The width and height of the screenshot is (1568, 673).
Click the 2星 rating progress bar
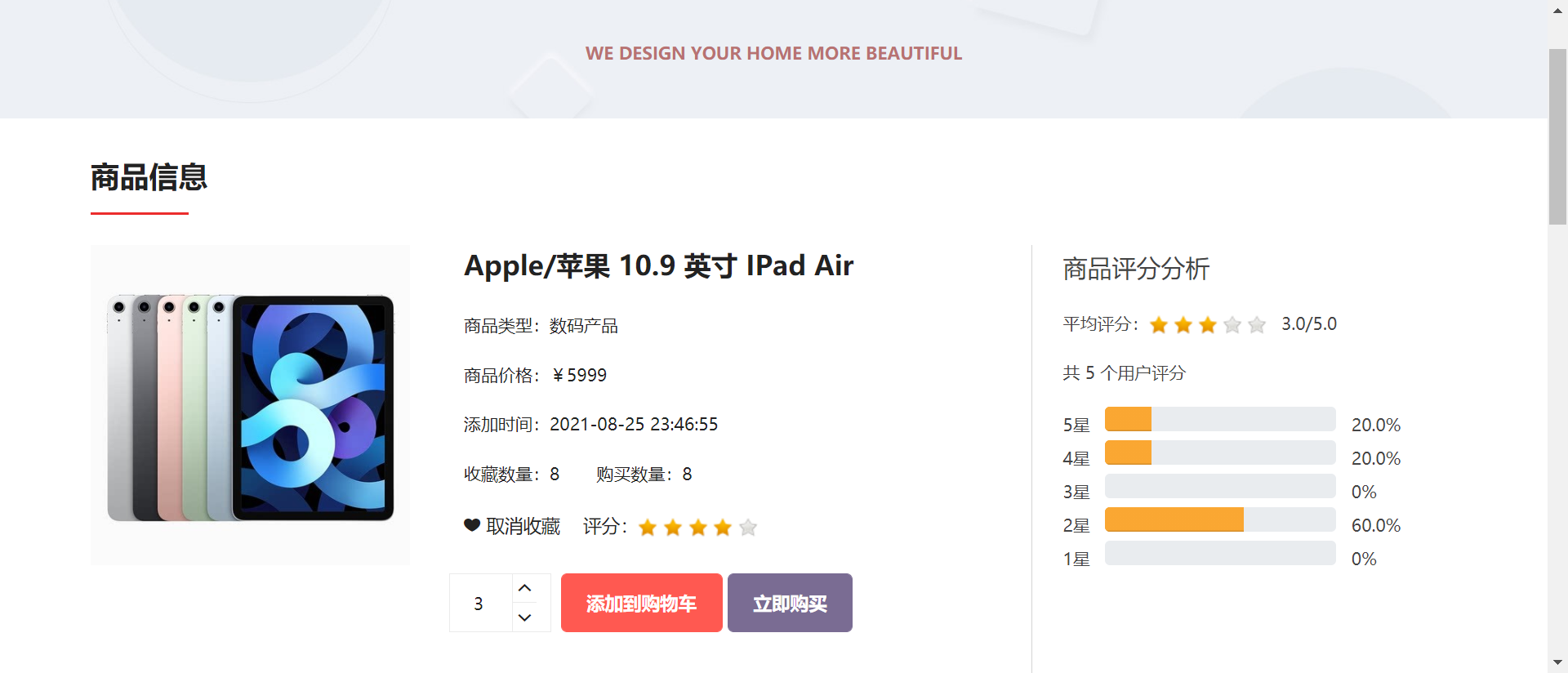pos(1220,519)
